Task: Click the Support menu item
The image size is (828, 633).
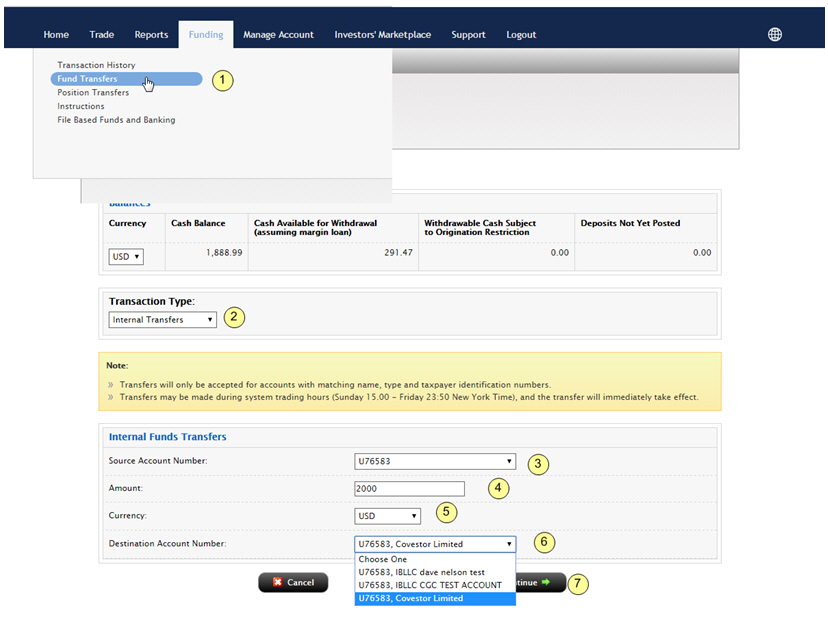Action: pyautogui.click(x=468, y=35)
